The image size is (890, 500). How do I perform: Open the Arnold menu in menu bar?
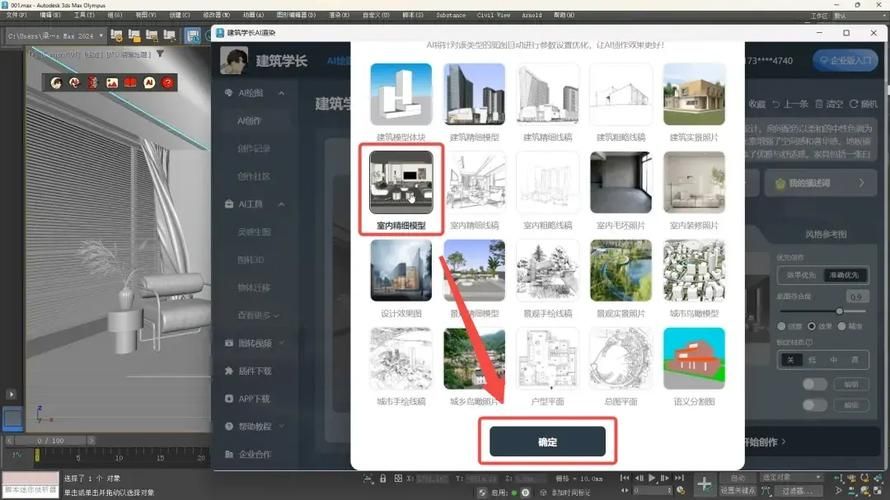pos(531,15)
